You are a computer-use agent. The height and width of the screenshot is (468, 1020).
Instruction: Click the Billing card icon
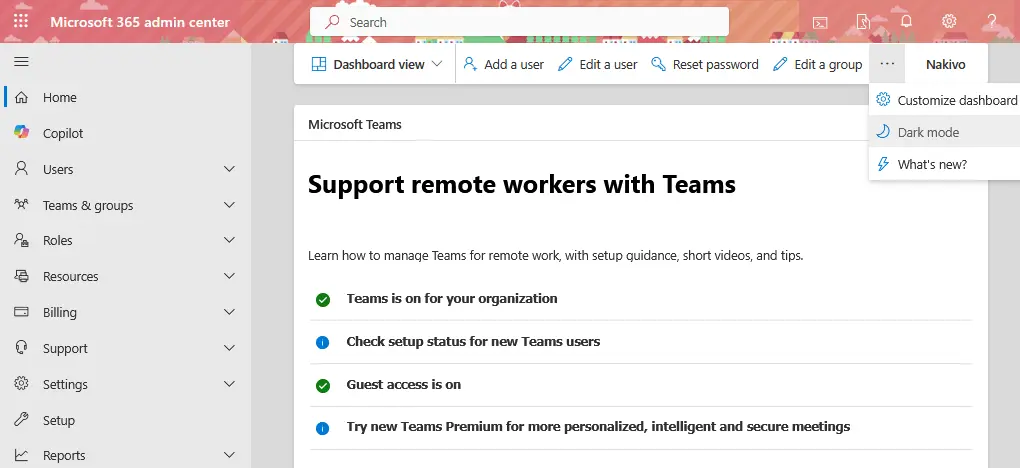point(21,312)
